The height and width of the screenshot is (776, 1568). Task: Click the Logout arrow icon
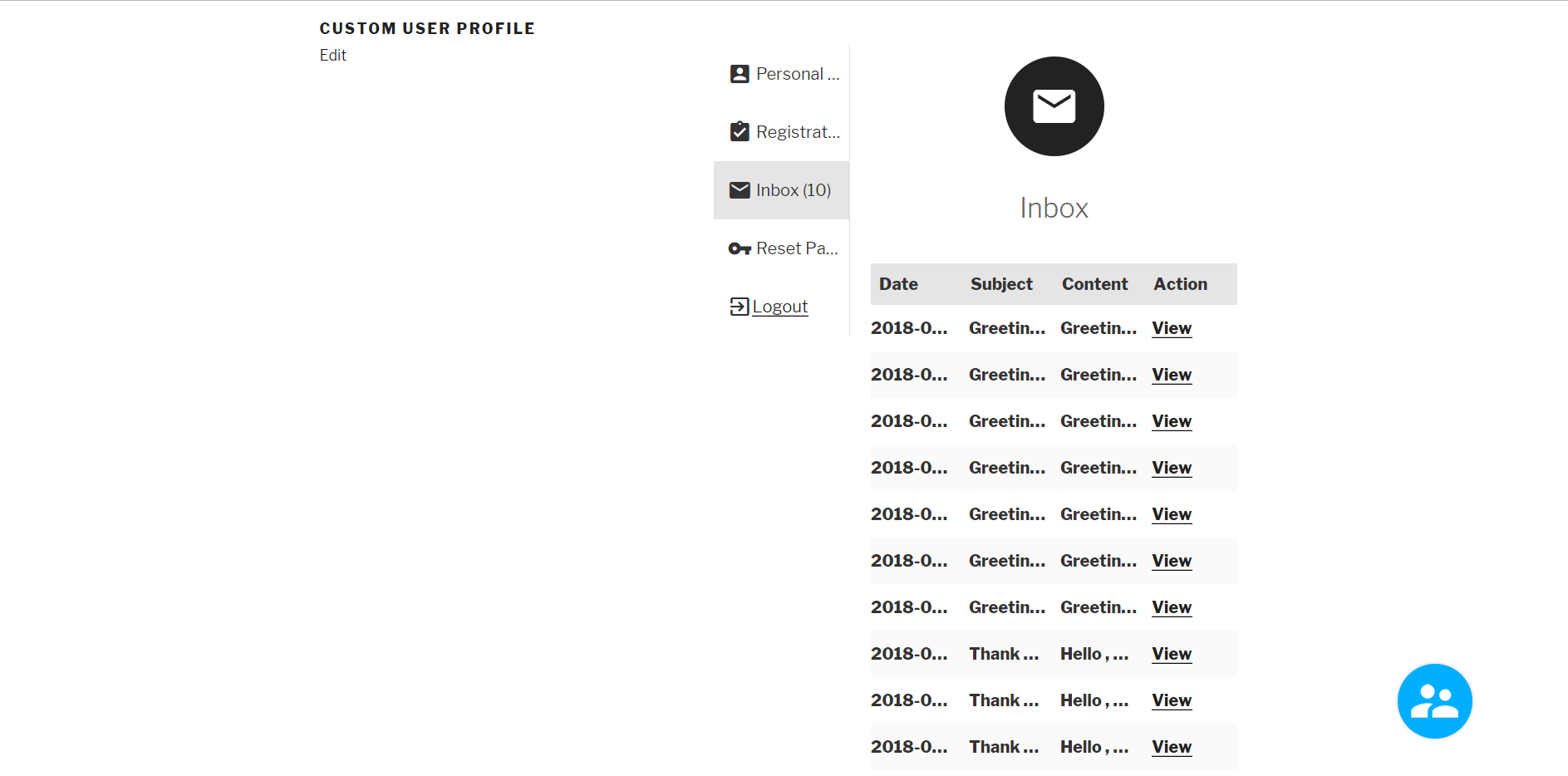coord(739,307)
